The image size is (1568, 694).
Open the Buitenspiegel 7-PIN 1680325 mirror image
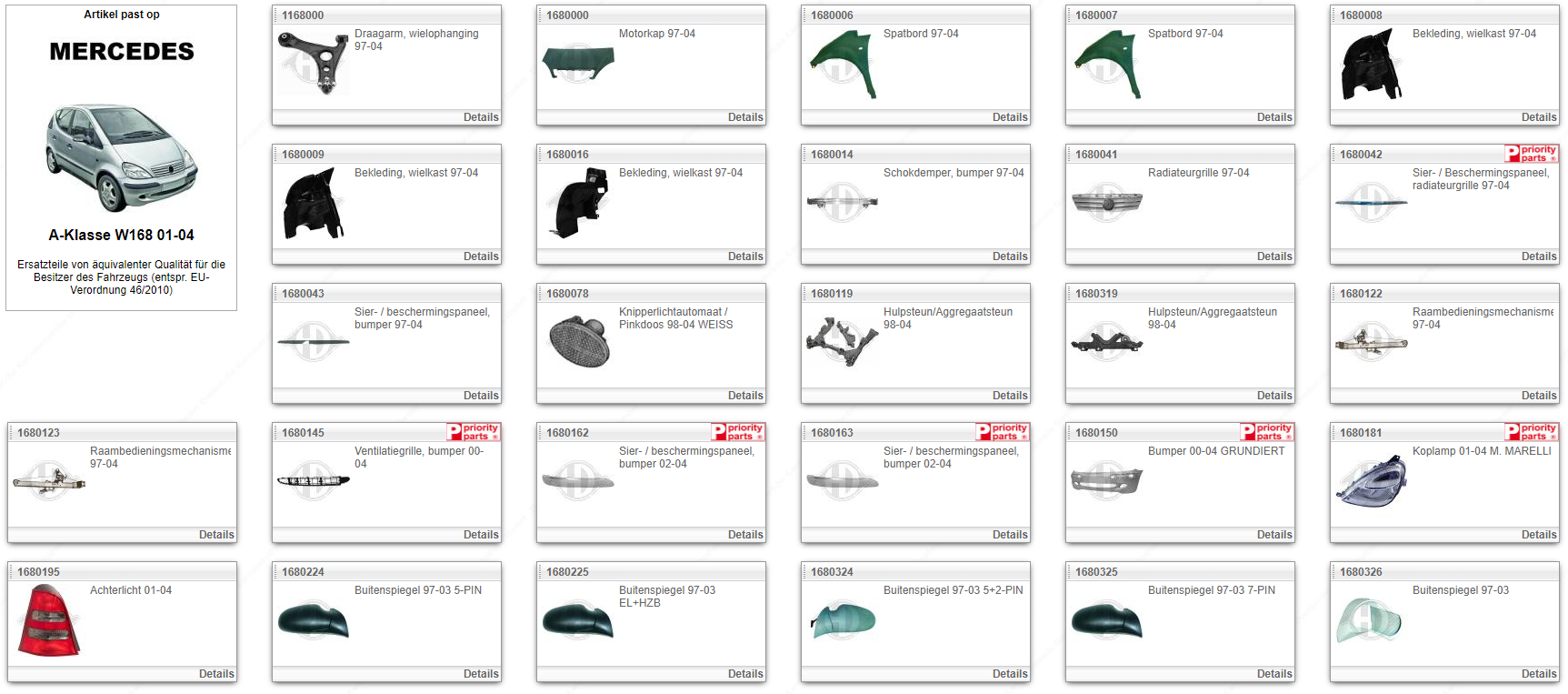[1107, 620]
